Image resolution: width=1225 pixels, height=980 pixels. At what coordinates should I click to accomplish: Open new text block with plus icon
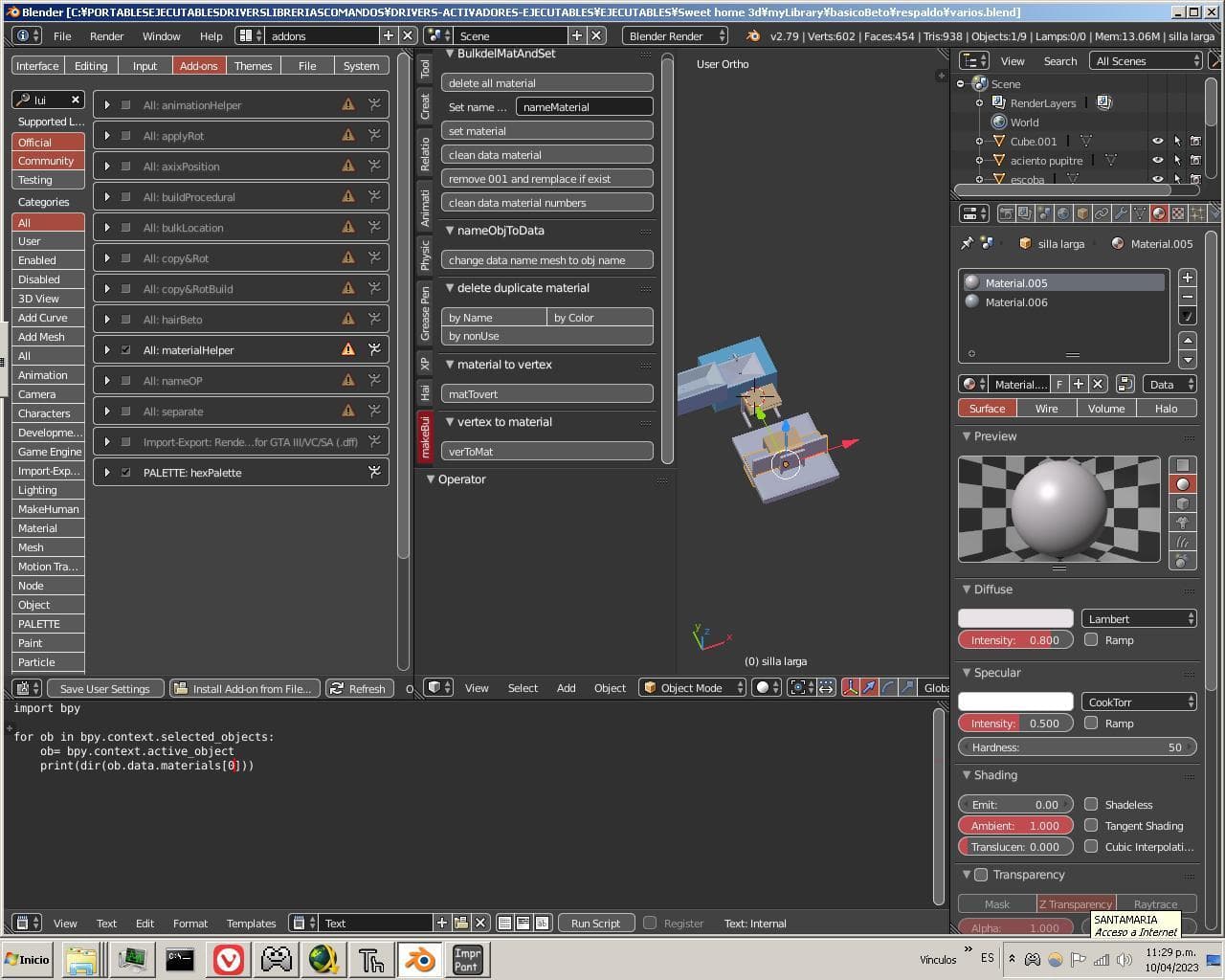442,923
